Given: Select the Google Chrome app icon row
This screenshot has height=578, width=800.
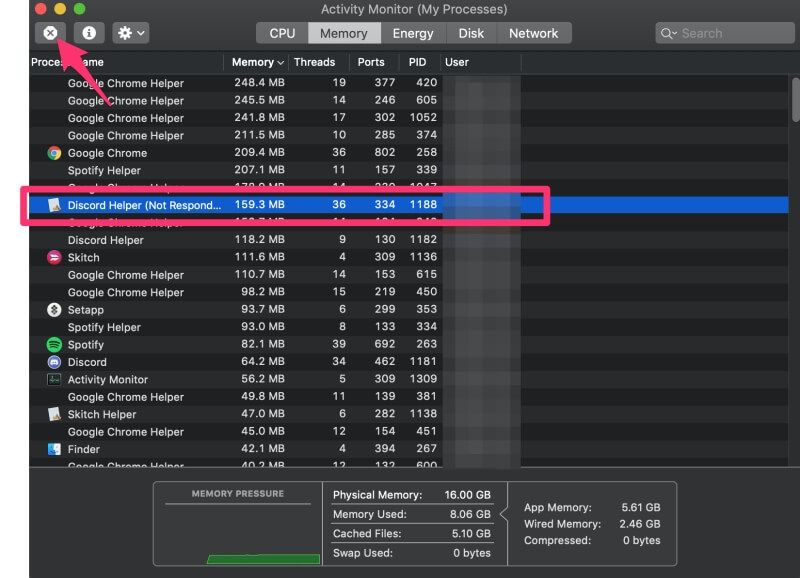Looking at the screenshot, I should [x=54, y=153].
